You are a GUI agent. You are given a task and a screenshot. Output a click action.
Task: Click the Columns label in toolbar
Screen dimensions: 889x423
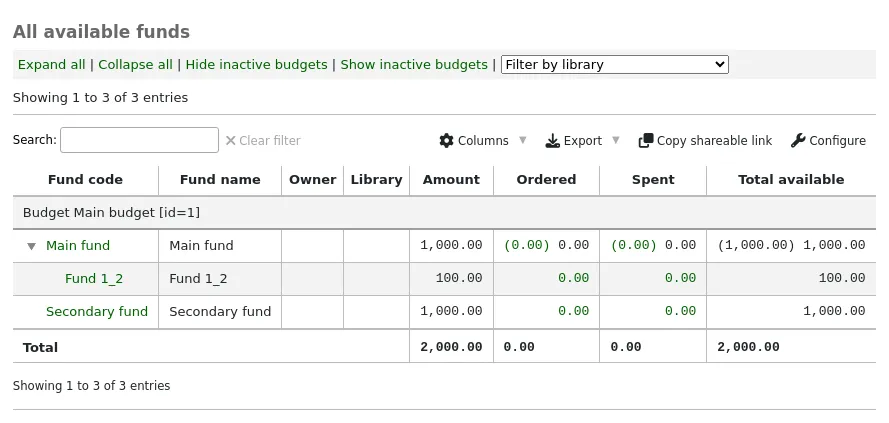pos(483,141)
